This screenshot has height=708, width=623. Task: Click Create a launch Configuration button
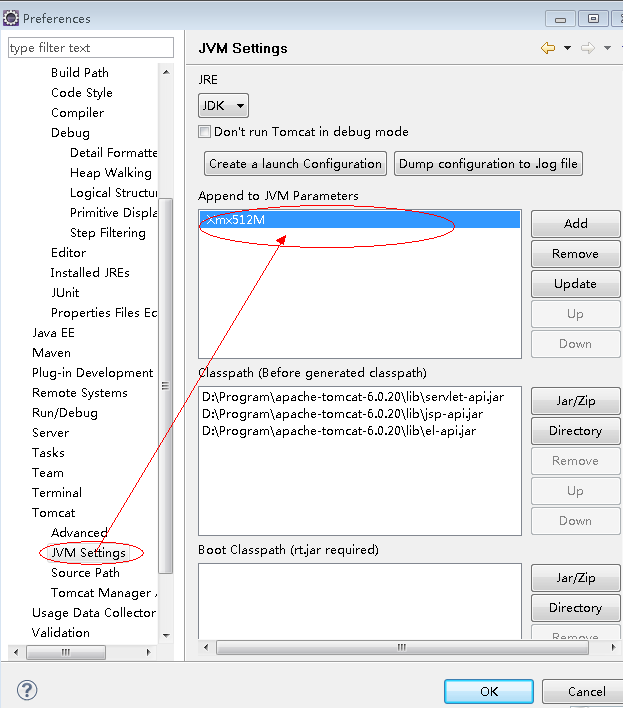point(295,163)
